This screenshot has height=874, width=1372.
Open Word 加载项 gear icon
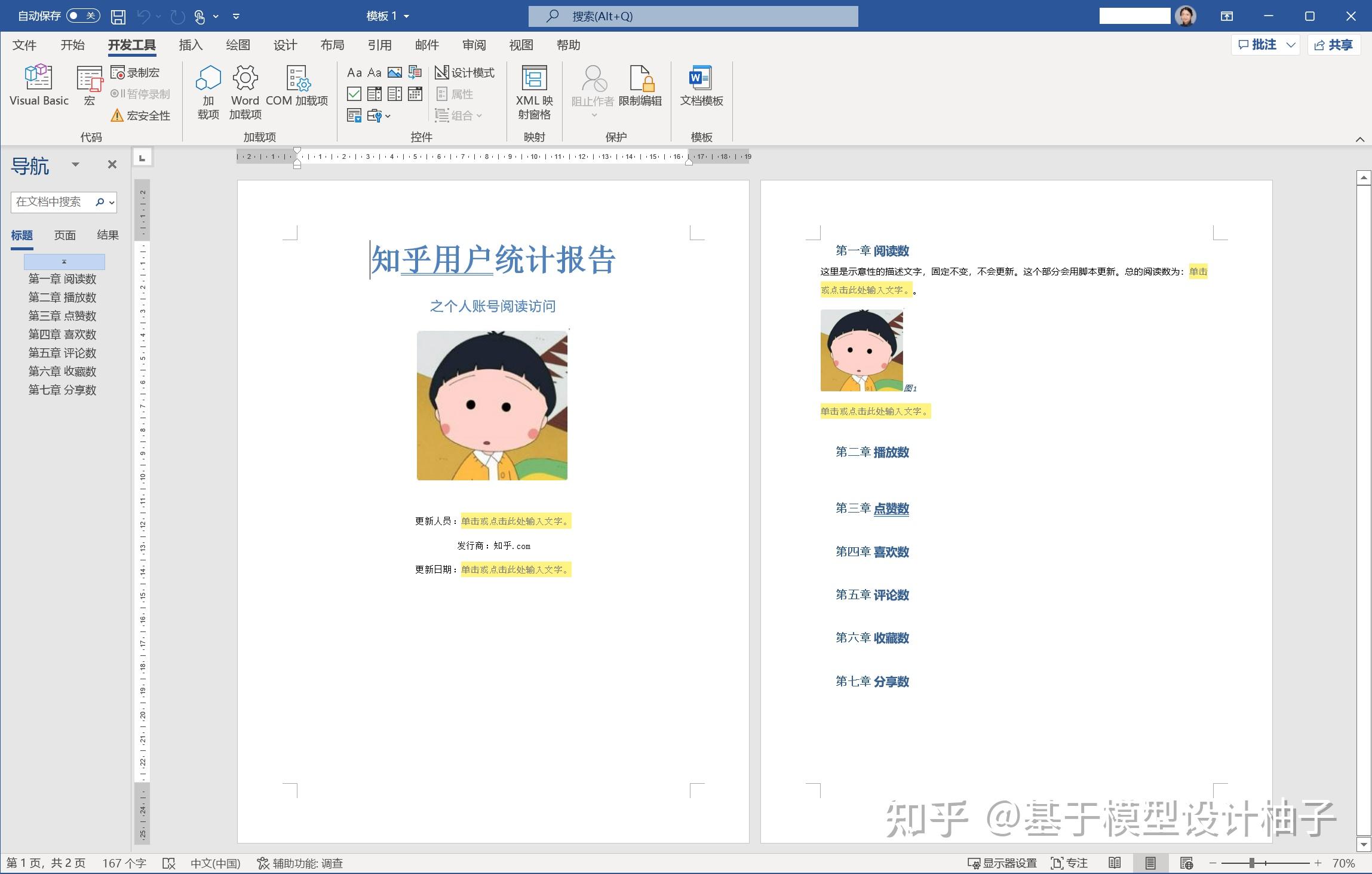click(245, 93)
